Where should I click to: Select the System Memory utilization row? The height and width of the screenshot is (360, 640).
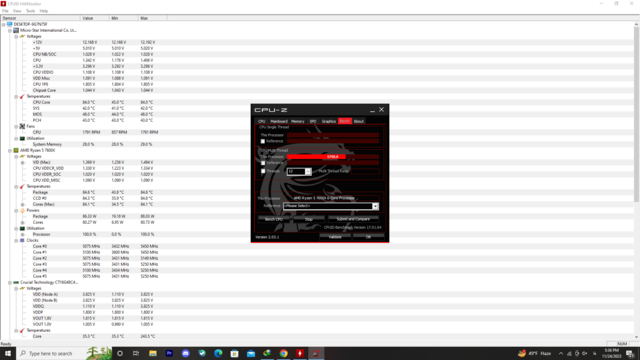317,144
